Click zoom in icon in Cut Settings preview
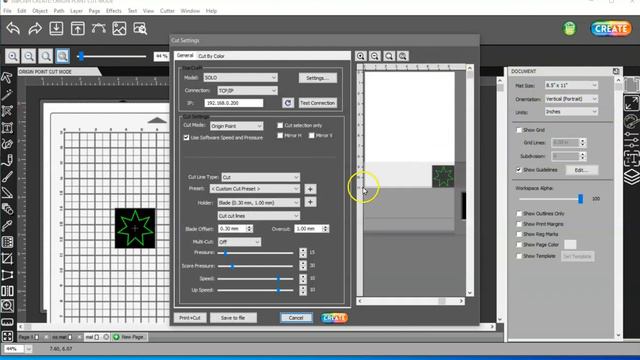This screenshot has width=640, height=360. coord(360,56)
